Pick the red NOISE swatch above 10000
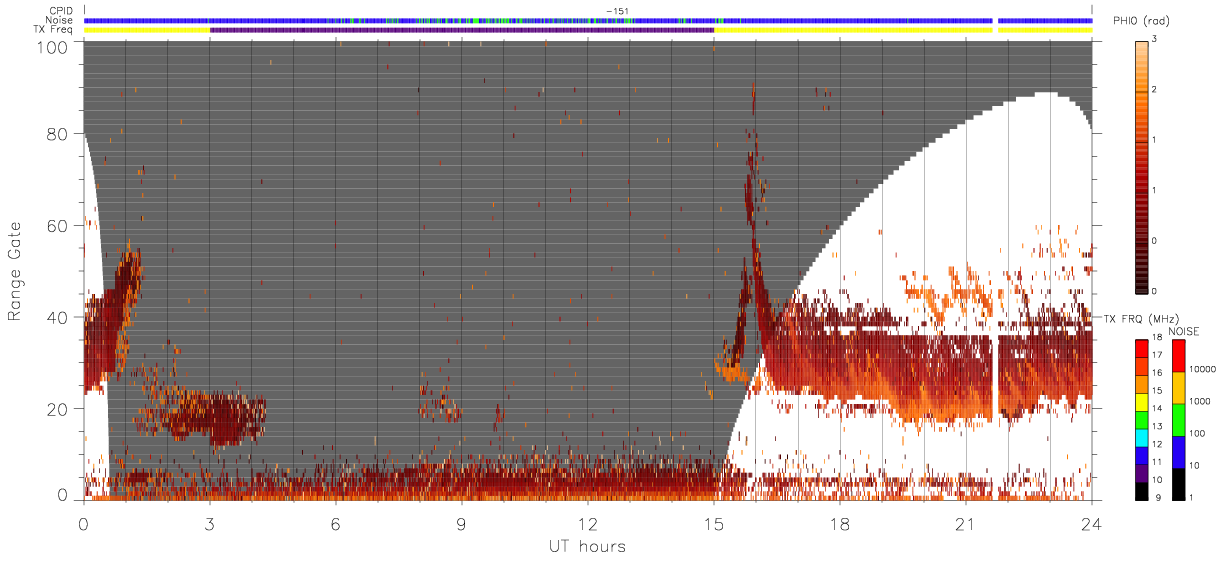This screenshot has width=1228, height=567. pyautogui.click(x=1178, y=356)
